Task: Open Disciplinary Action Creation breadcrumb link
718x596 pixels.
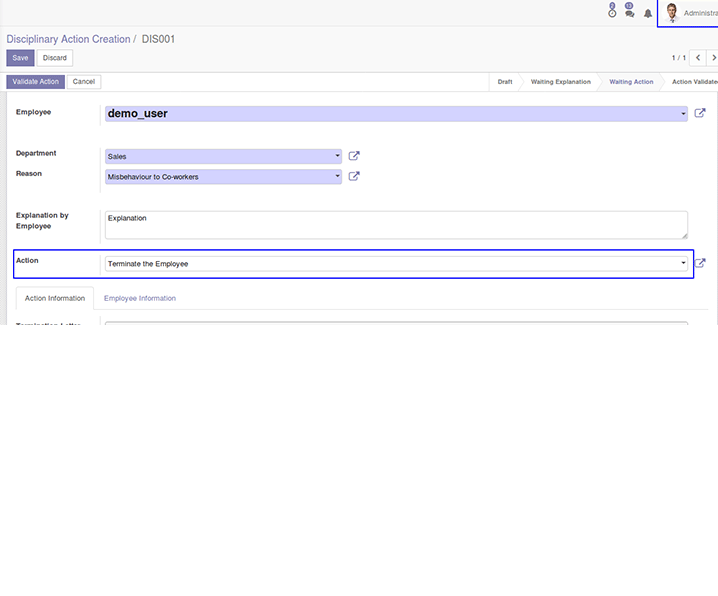Action: 68,39
